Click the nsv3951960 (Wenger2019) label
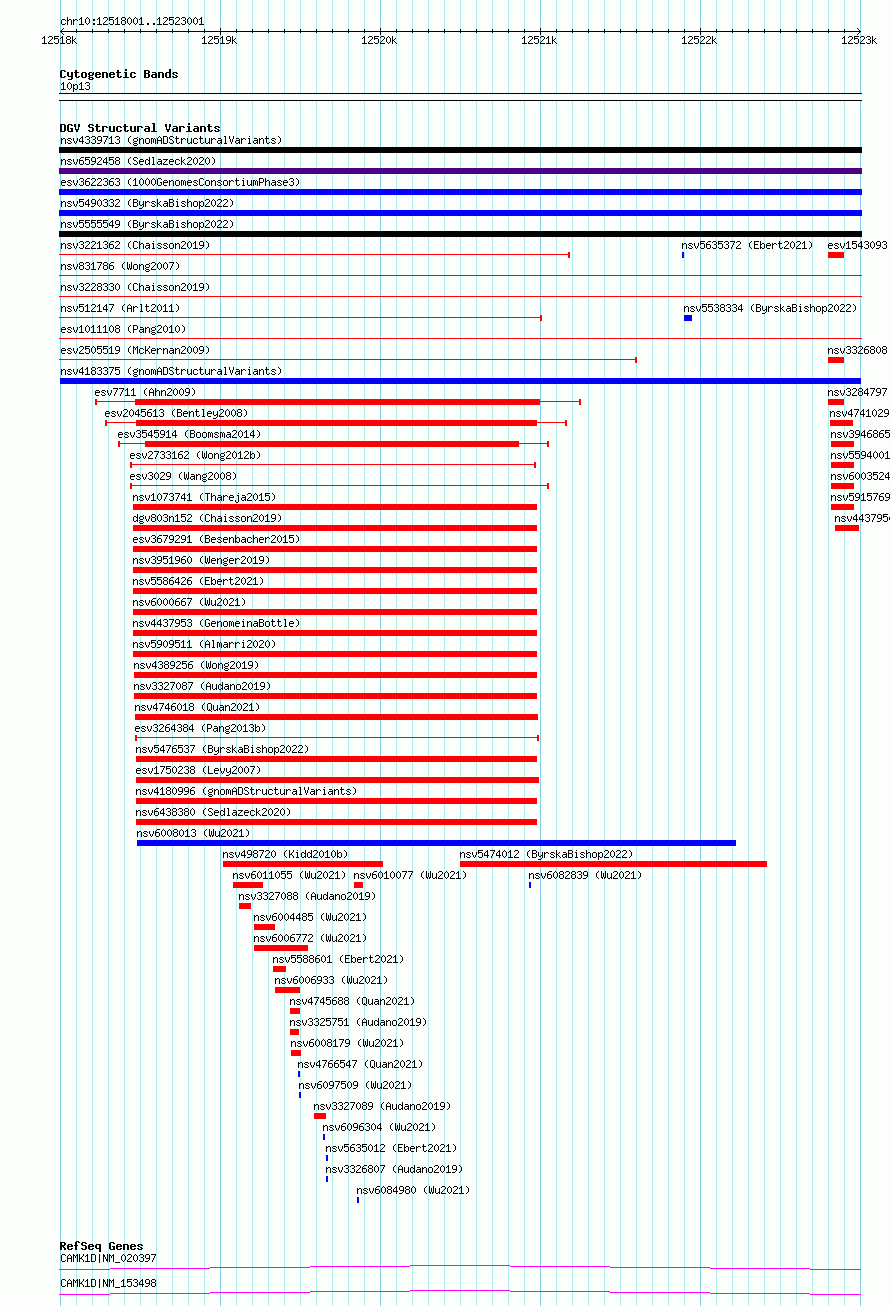This screenshot has height=1306, width=890. click(x=201, y=560)
